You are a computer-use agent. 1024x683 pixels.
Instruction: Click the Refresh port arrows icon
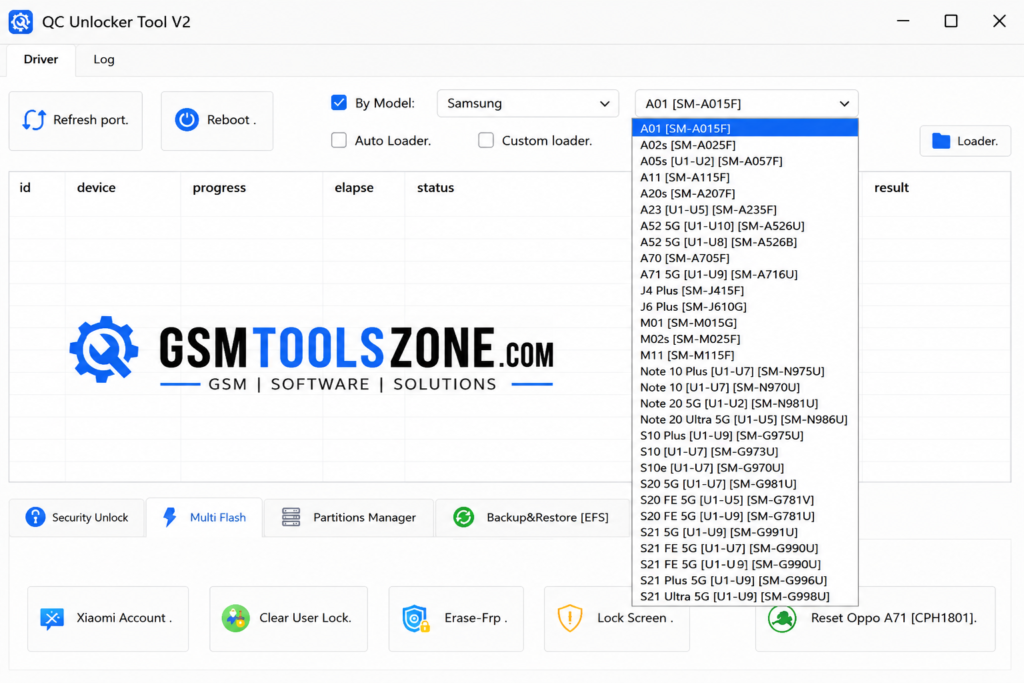34,120
